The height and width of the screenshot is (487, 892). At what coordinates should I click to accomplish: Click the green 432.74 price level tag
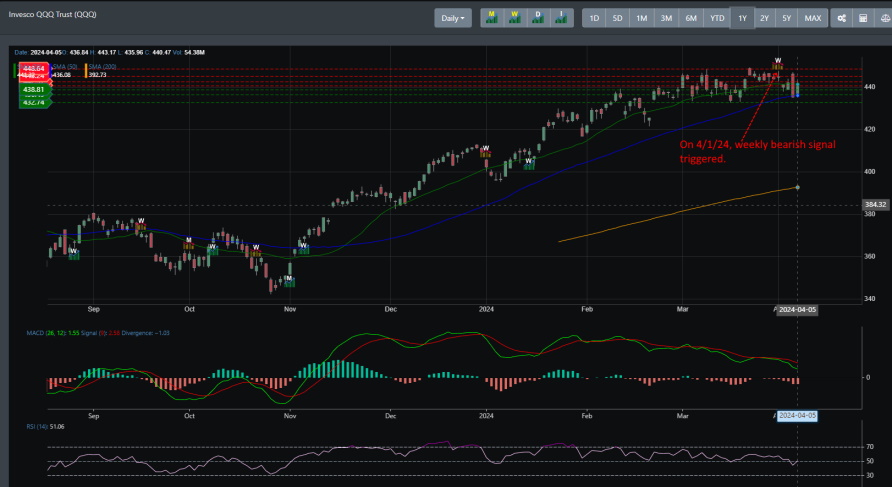point(34,102)
